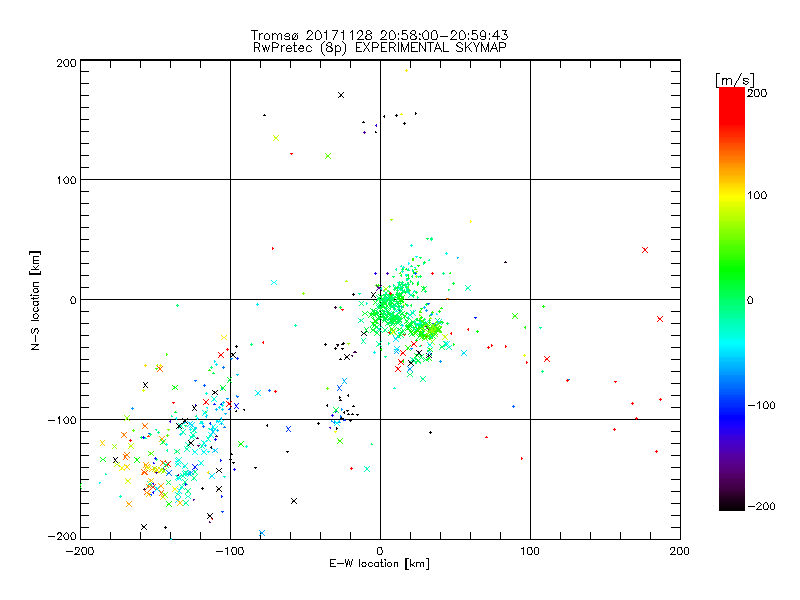
Task: Click the colorbar label '-200'
Action: (761, 506)
